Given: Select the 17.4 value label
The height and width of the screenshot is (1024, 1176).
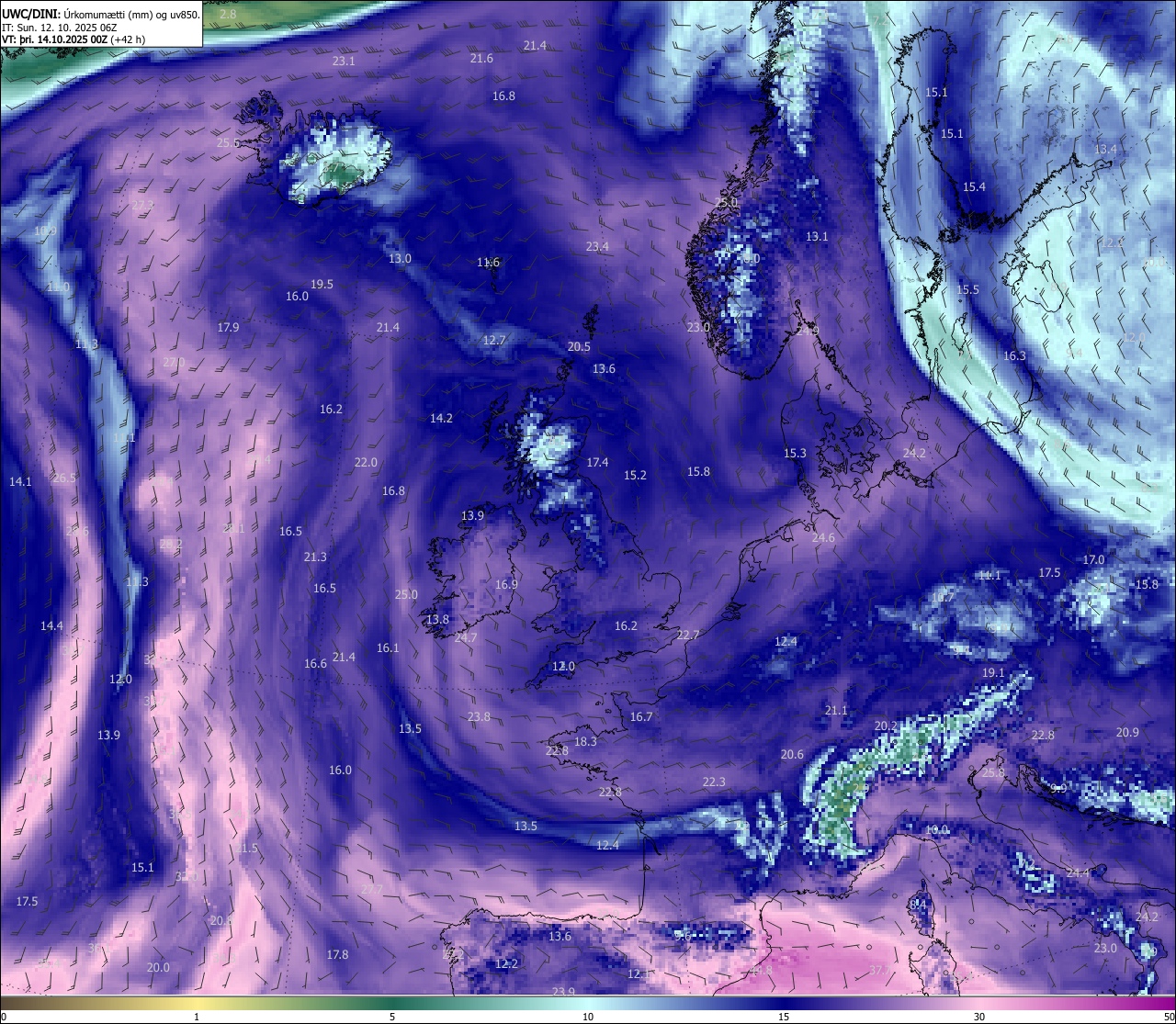Looking at the screenshot, I should (597, 462).
